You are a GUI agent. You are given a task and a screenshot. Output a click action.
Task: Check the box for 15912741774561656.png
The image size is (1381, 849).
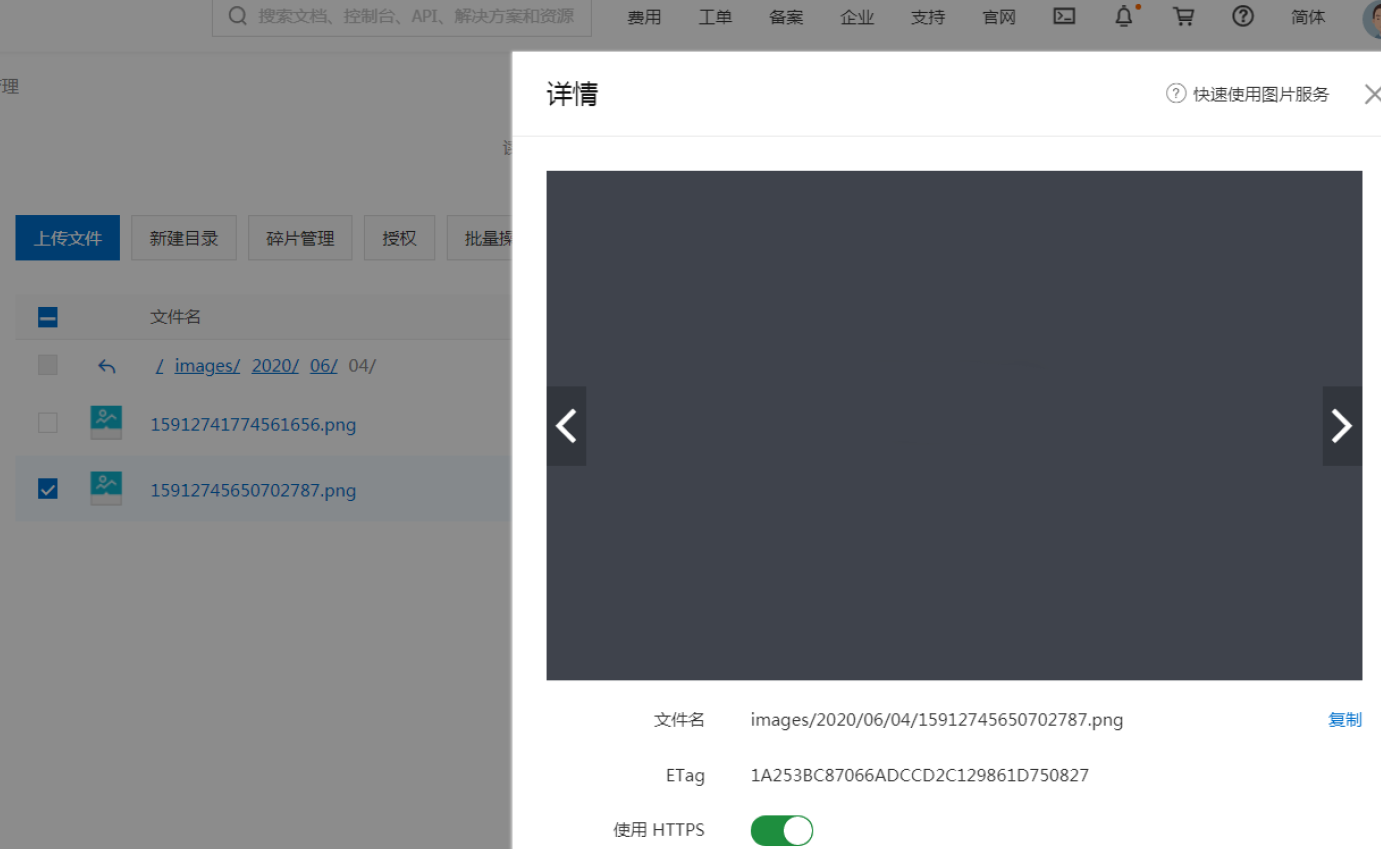[x=48, y=423]
